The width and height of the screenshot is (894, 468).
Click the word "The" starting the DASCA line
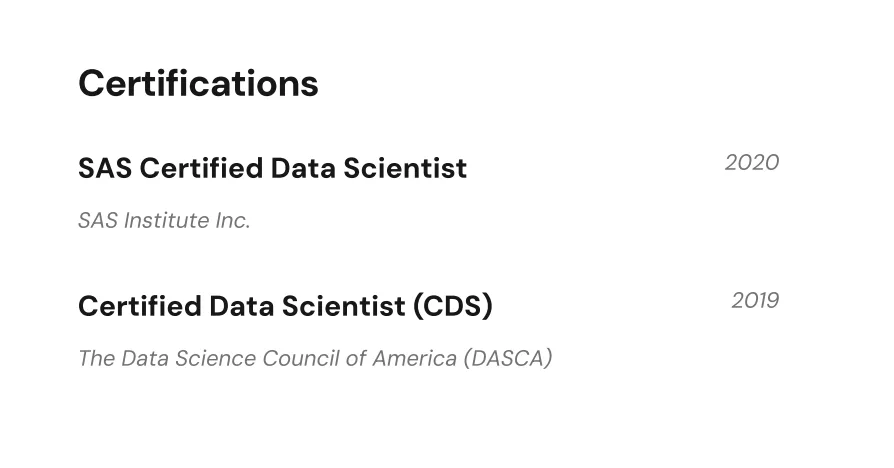coord(96,358)
